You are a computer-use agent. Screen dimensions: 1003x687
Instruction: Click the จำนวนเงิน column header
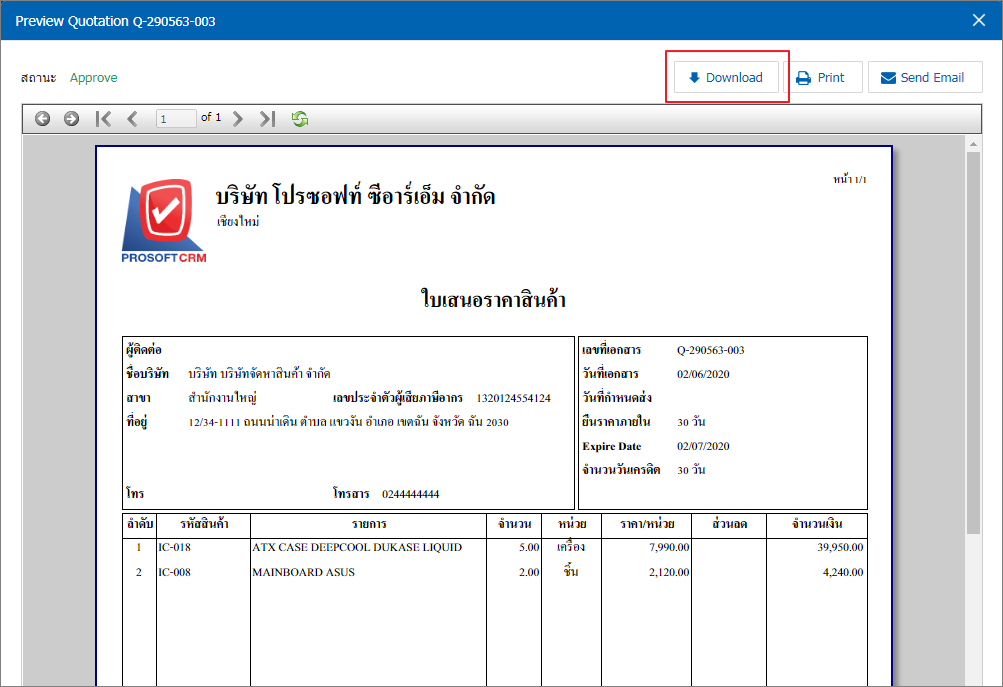point(817,524)
